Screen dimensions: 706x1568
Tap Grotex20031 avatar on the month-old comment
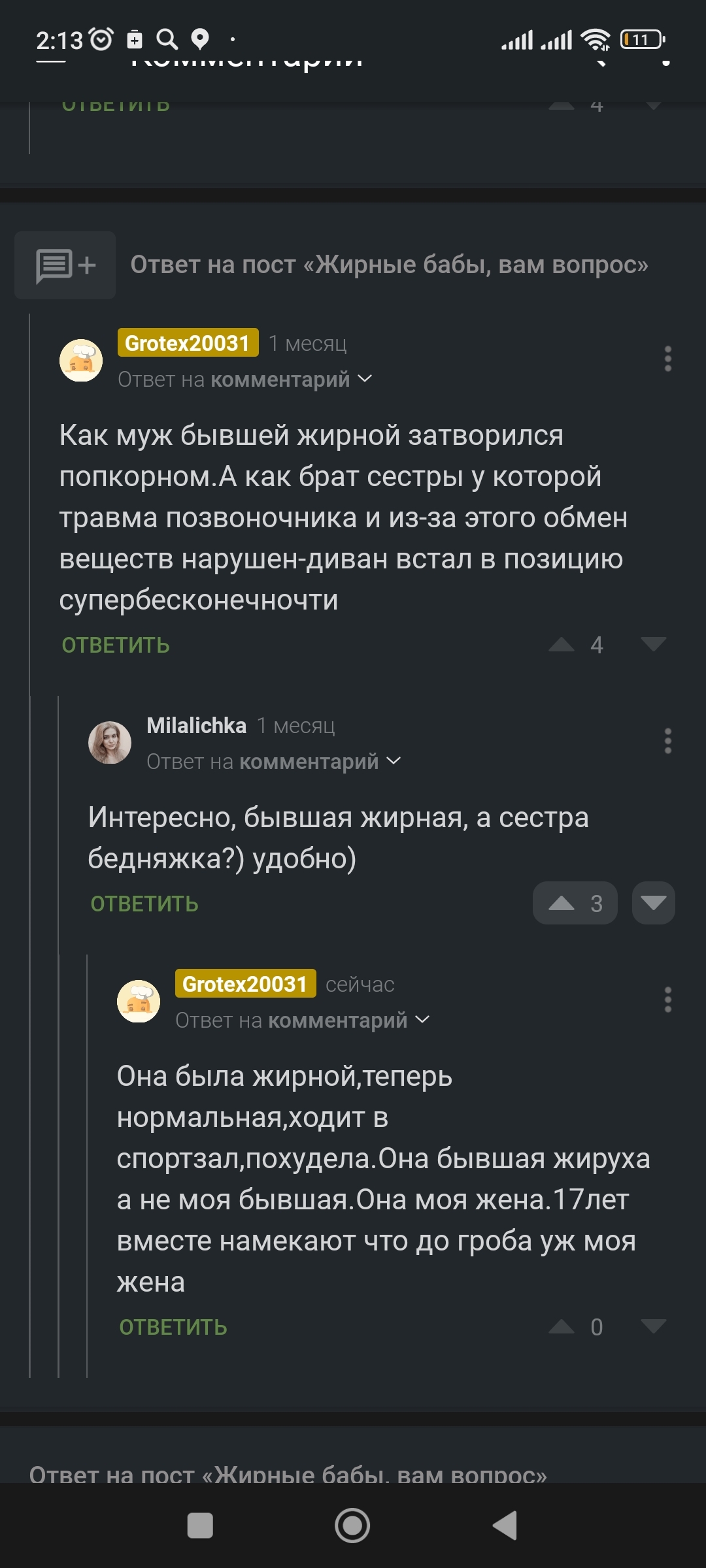(81, 360)
